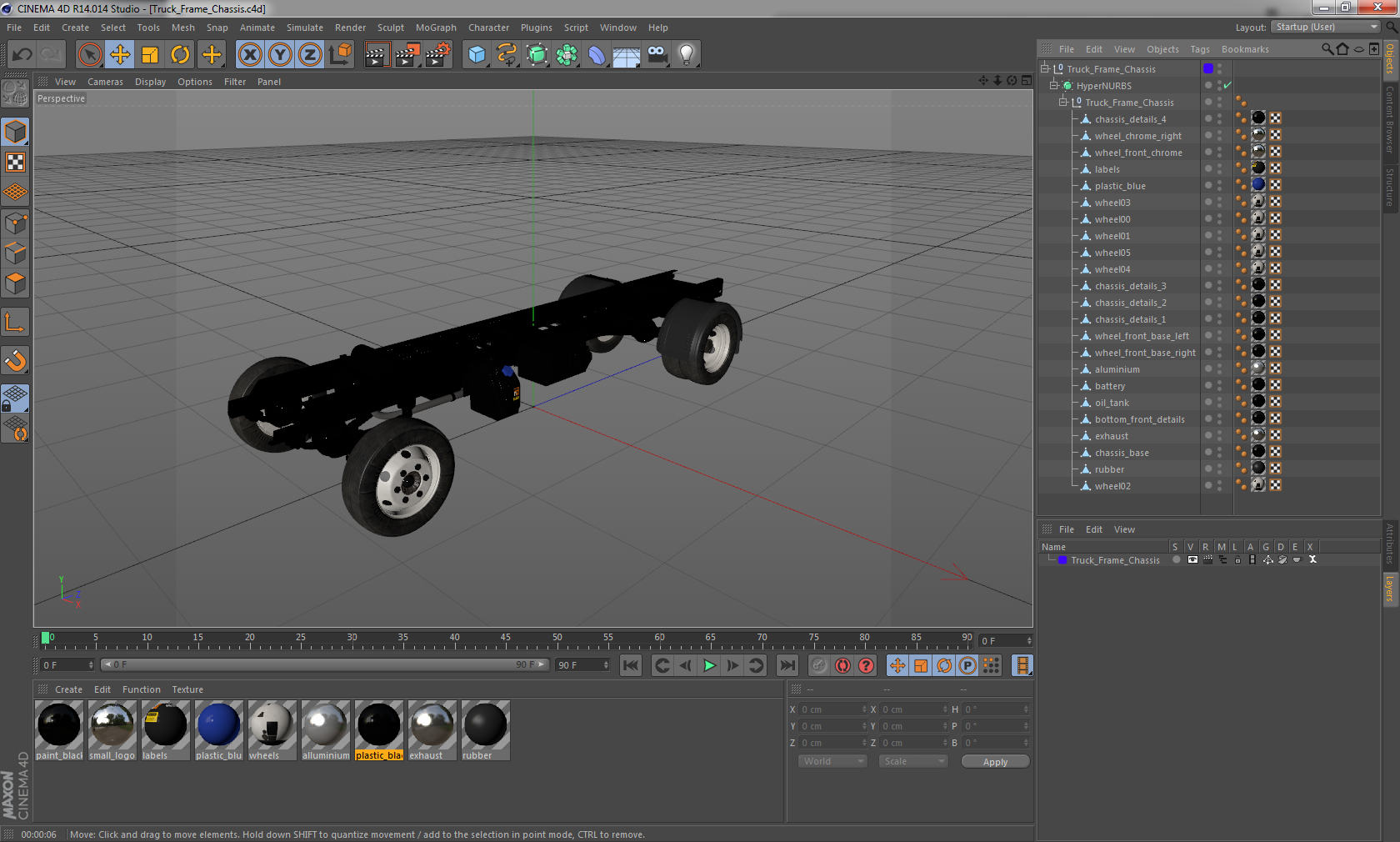Screen dimensions: 1400x842
Task: Click the Undo arrow icon
Action: coord(22,55)
